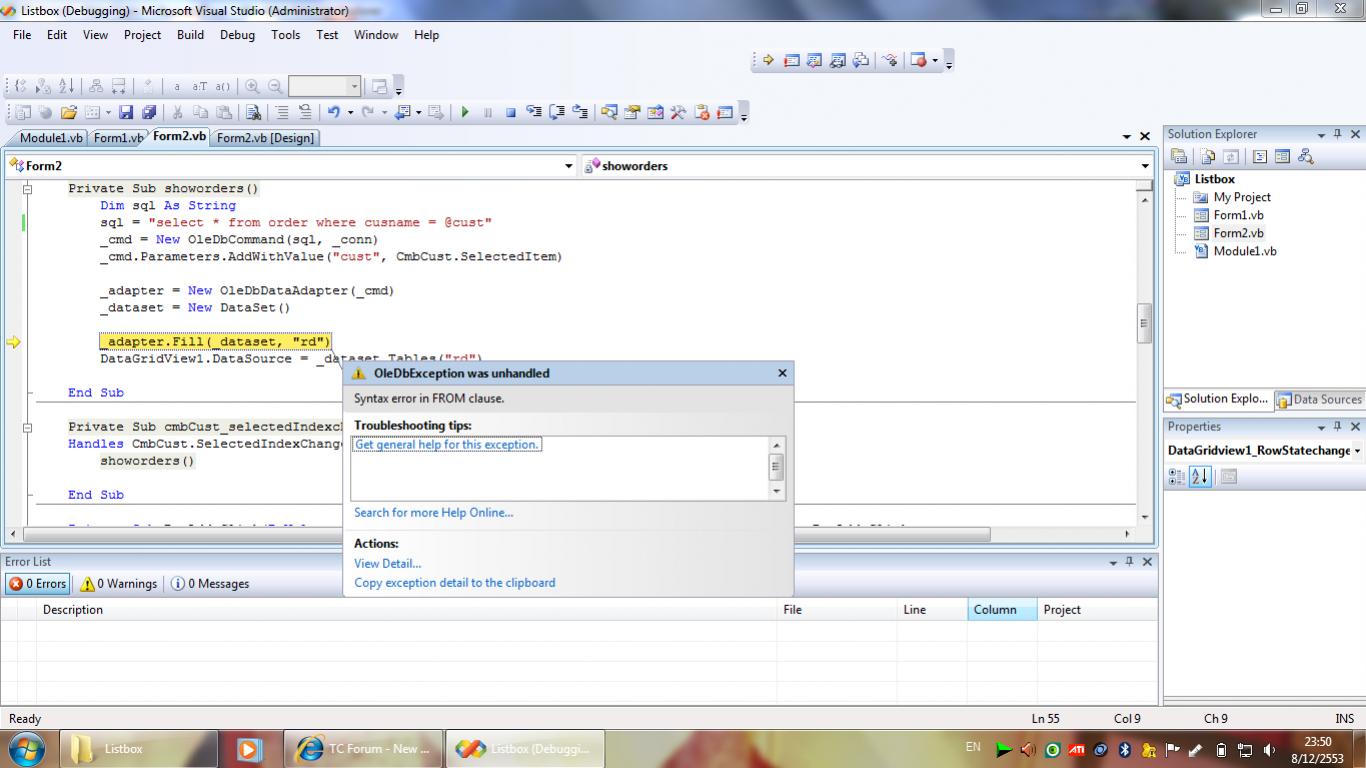
Task: Open a file with the folder icon
Action: (69, 112)
